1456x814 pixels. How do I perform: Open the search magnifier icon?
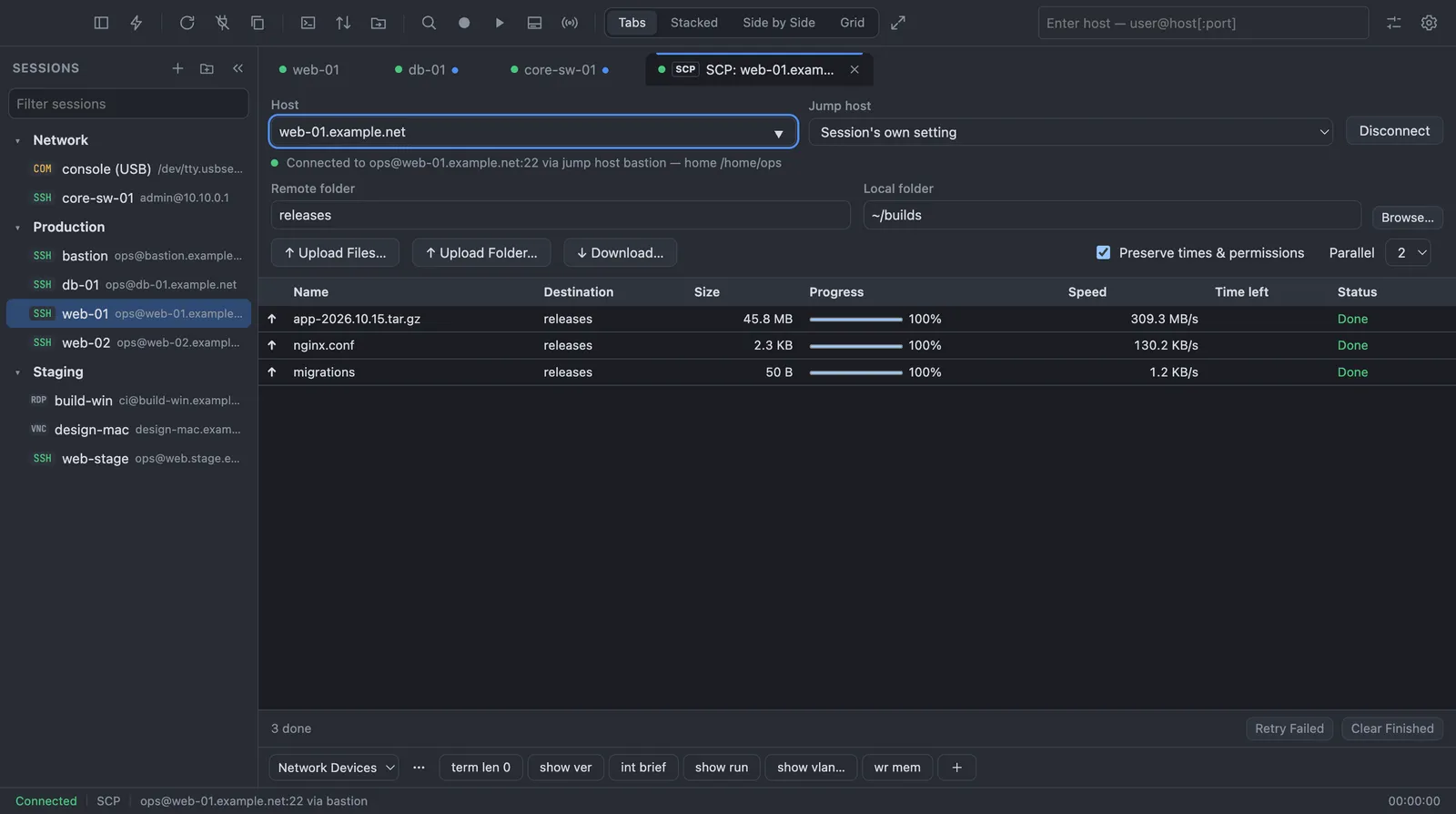click(x=429, y=23)
